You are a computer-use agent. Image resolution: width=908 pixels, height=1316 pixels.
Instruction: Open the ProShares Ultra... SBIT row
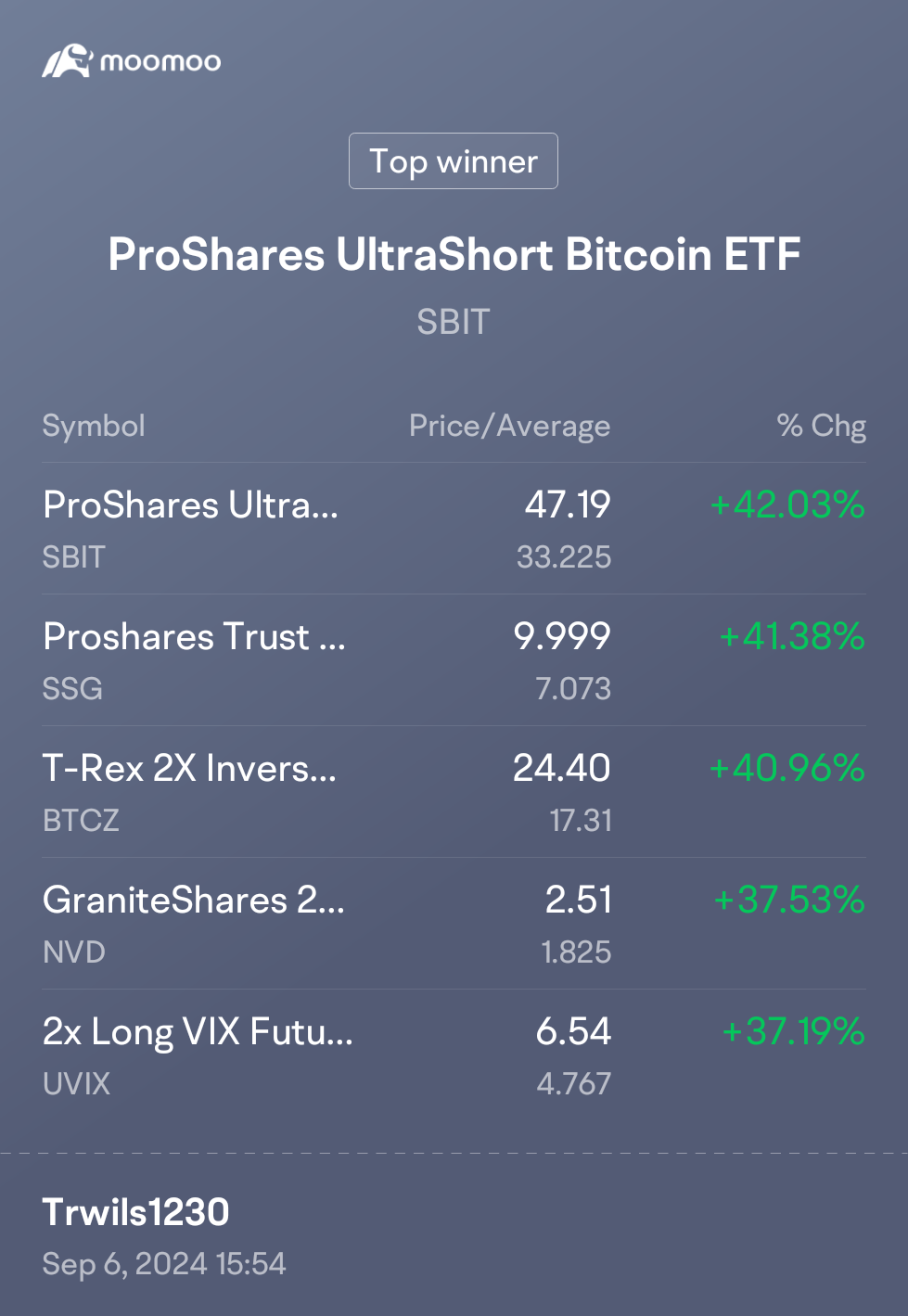(x=454, y=529)
